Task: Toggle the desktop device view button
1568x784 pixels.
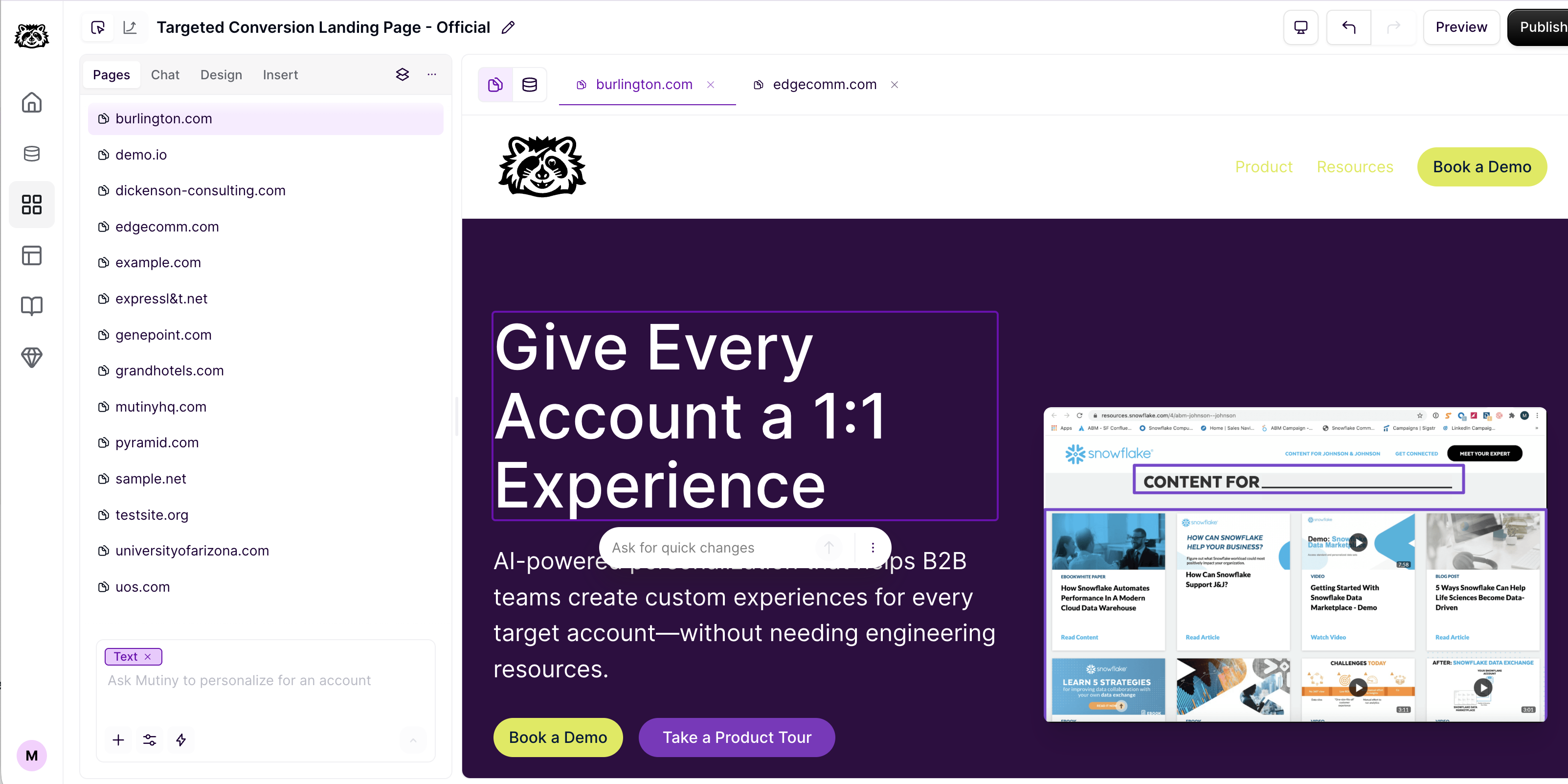Action: 1301,27
